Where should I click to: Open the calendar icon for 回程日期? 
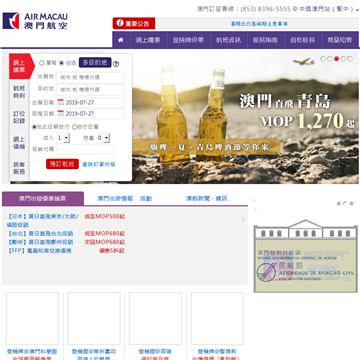coord(61,113)
